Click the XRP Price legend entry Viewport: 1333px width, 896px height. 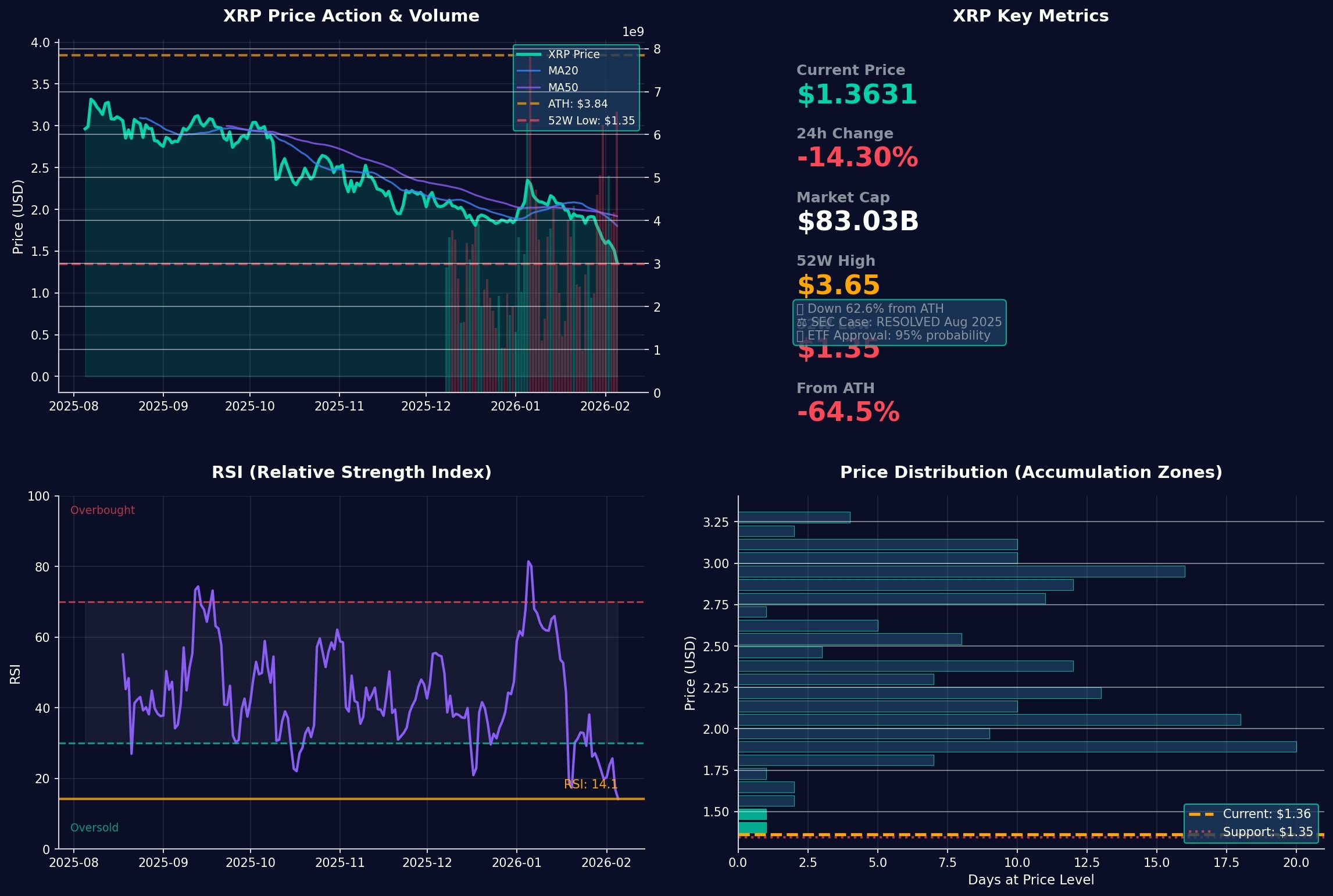click(573, 54)
